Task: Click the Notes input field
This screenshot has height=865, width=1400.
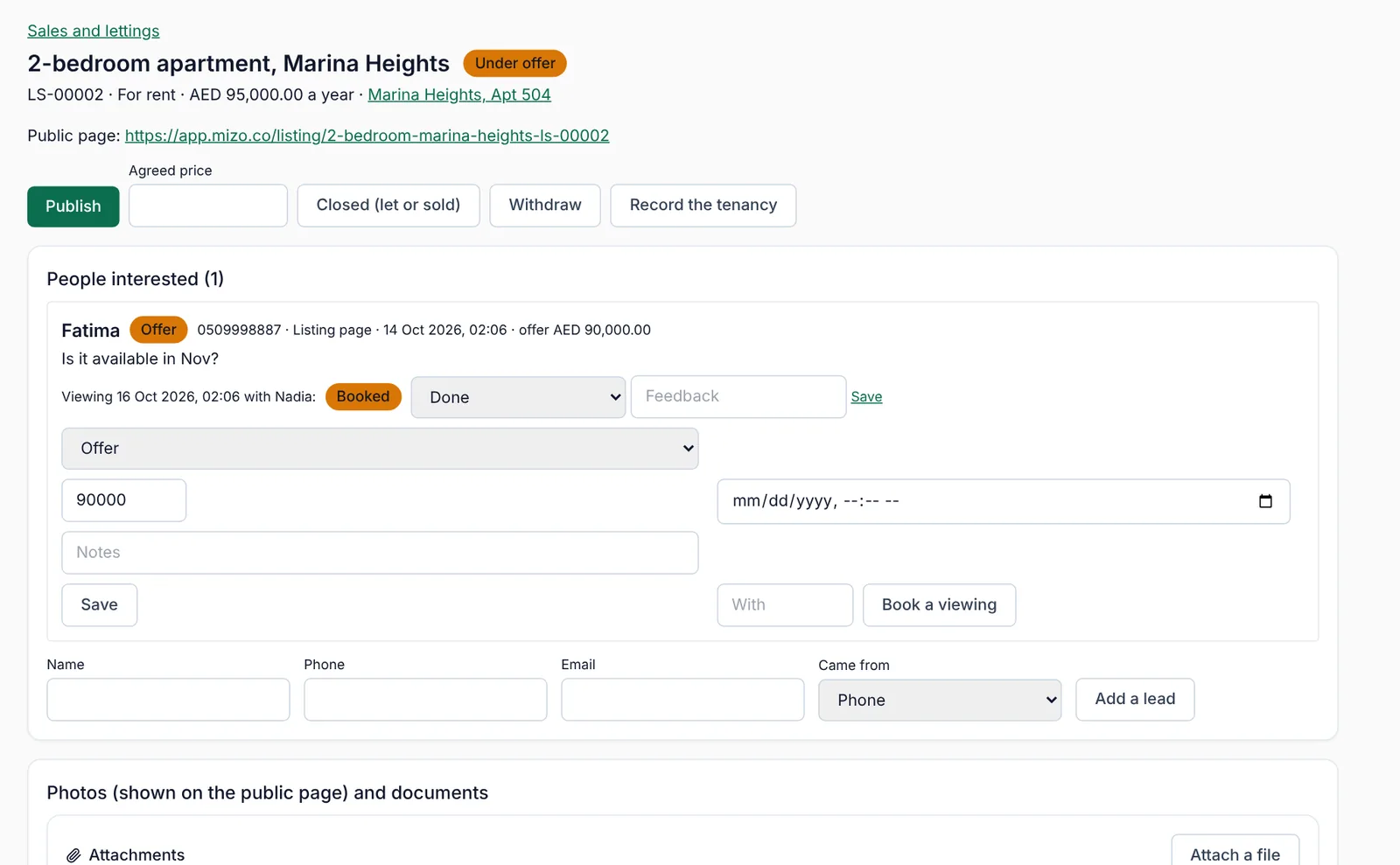Action: pyautogui.click(x=380, y=553)
